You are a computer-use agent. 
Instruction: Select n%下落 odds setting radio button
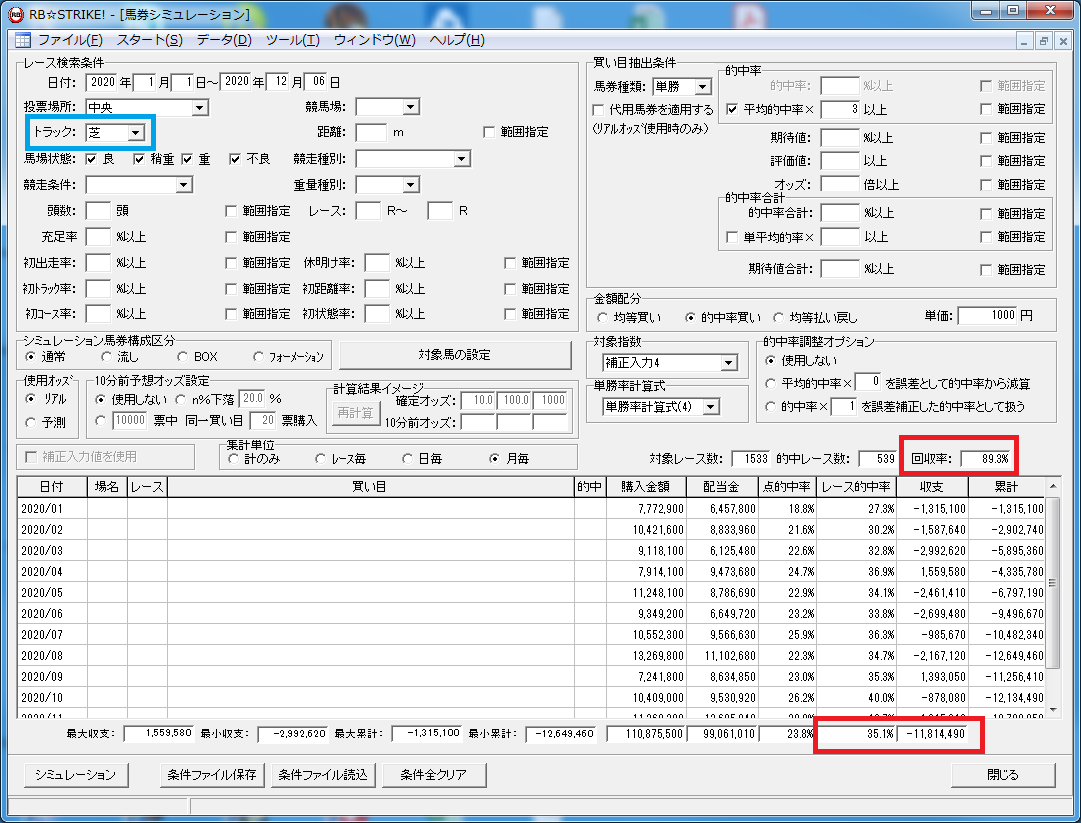(x=181, y=399)
